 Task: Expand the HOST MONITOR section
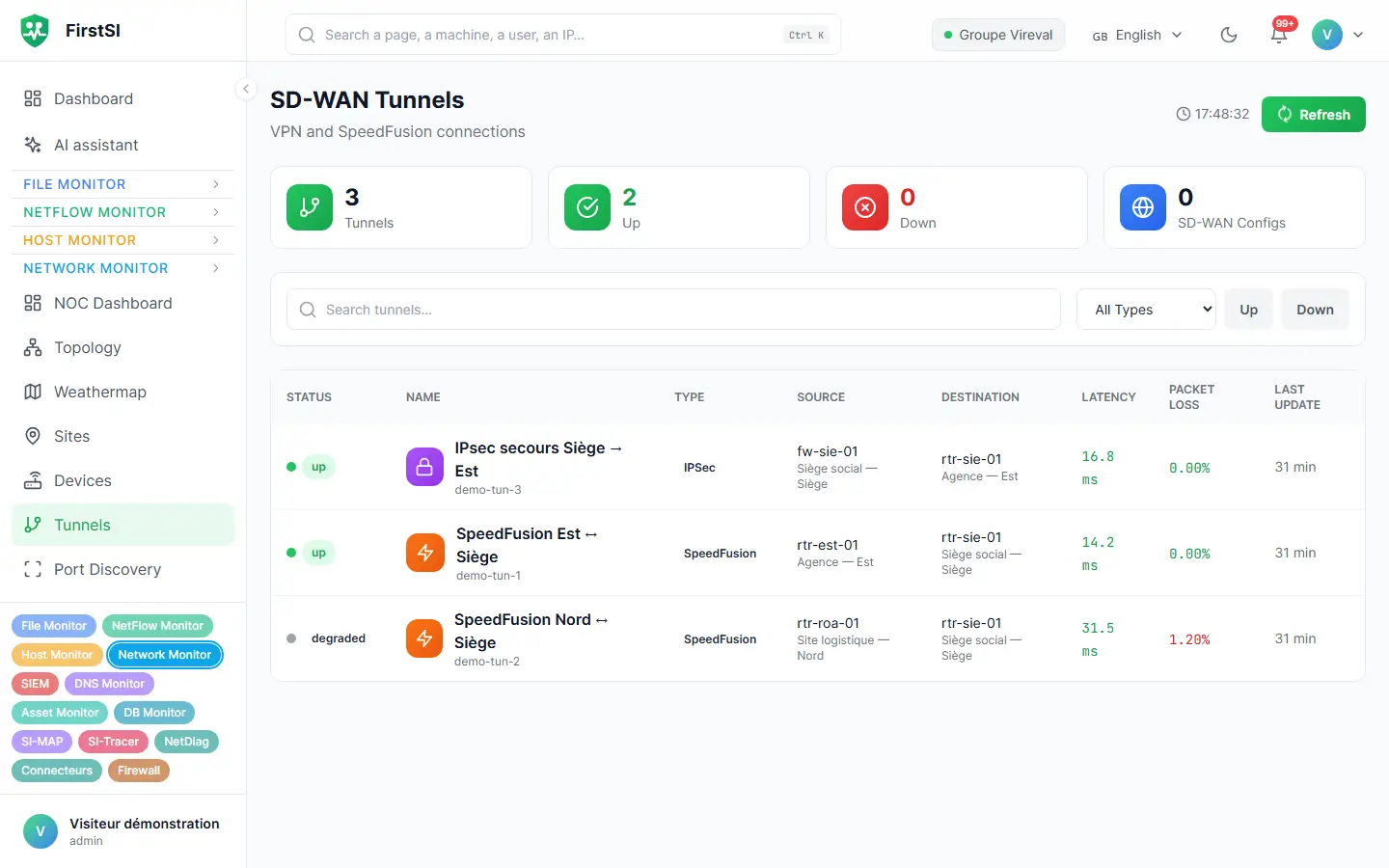(x=123, y=240)
